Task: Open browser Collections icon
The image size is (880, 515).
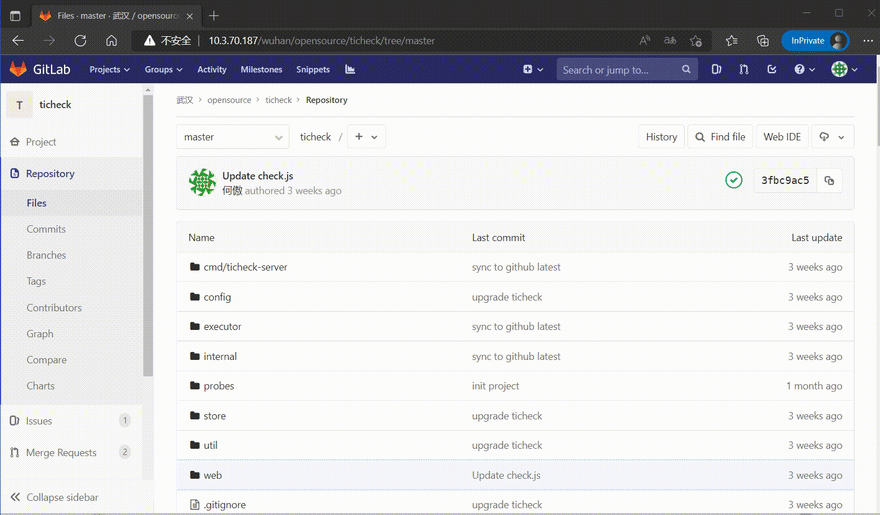Action: pos(763,40)
